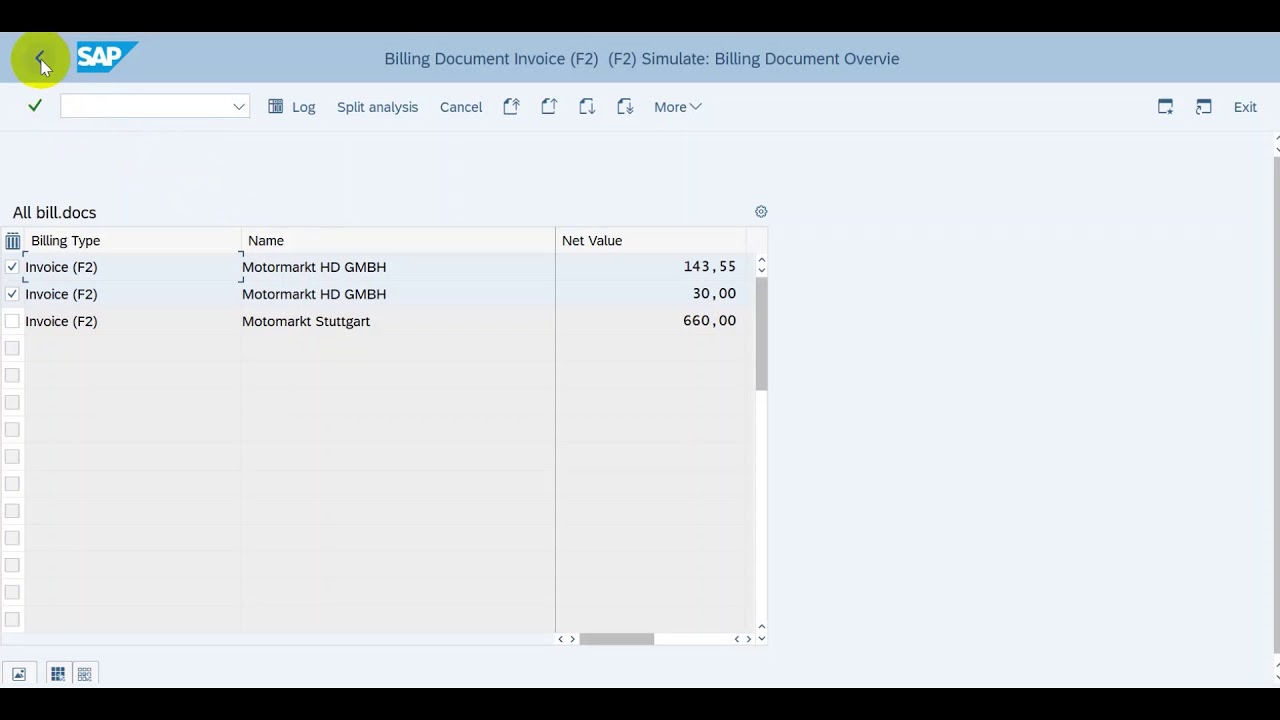
Task: Click inside the command input field
Action: pos(146,107)
